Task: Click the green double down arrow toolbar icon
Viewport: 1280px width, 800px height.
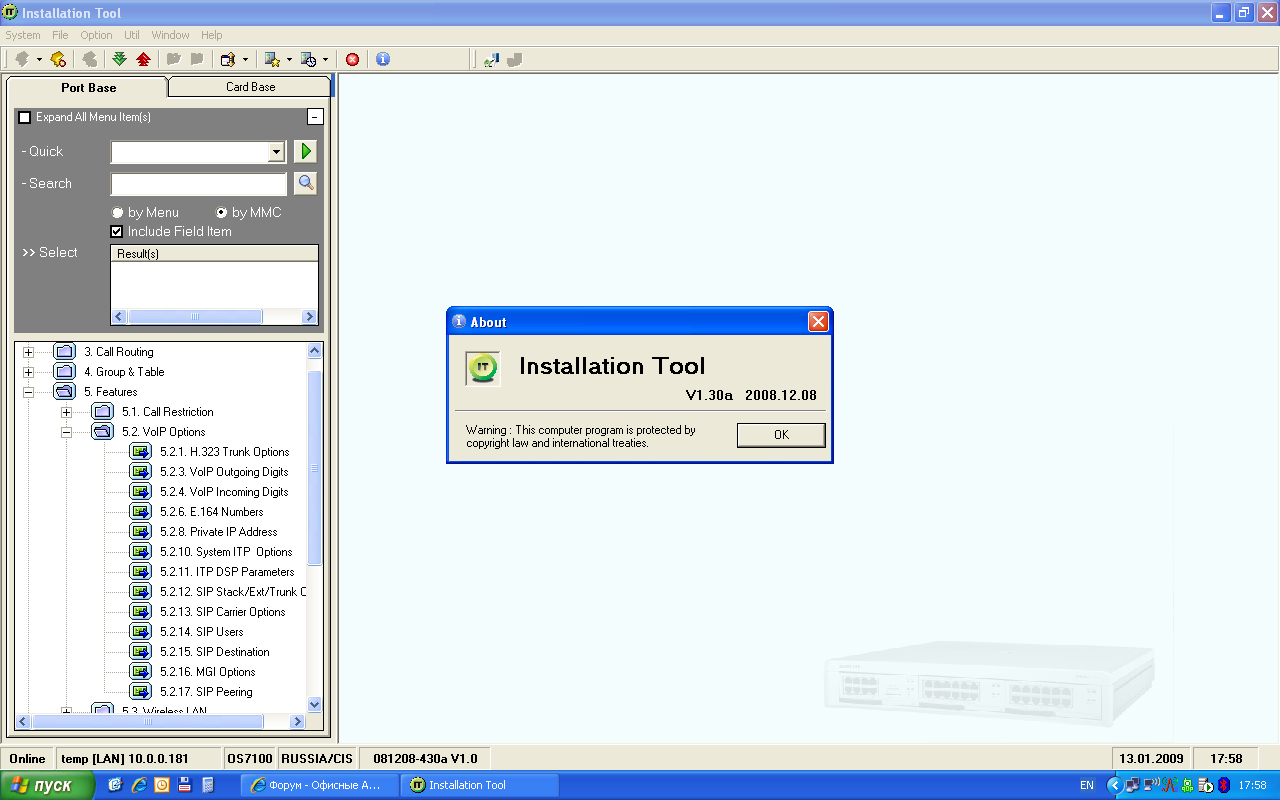Action: [x=119, y=59]
